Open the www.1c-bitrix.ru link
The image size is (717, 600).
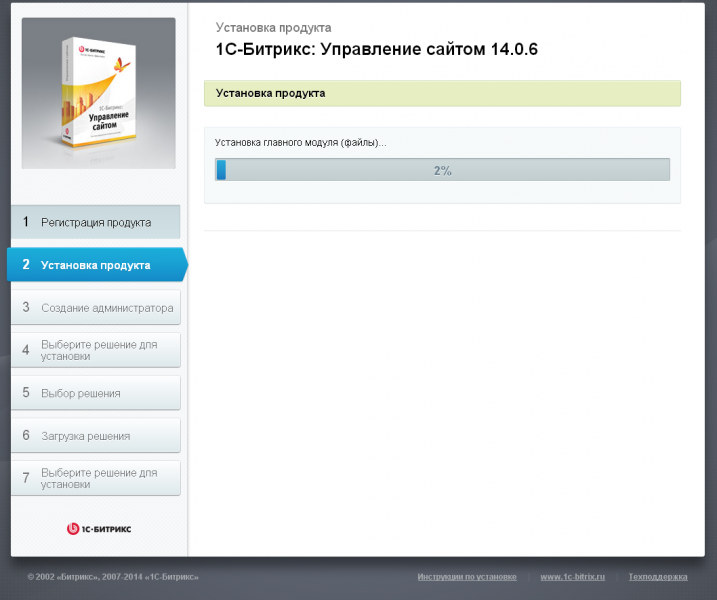click(x=573, y=577)
